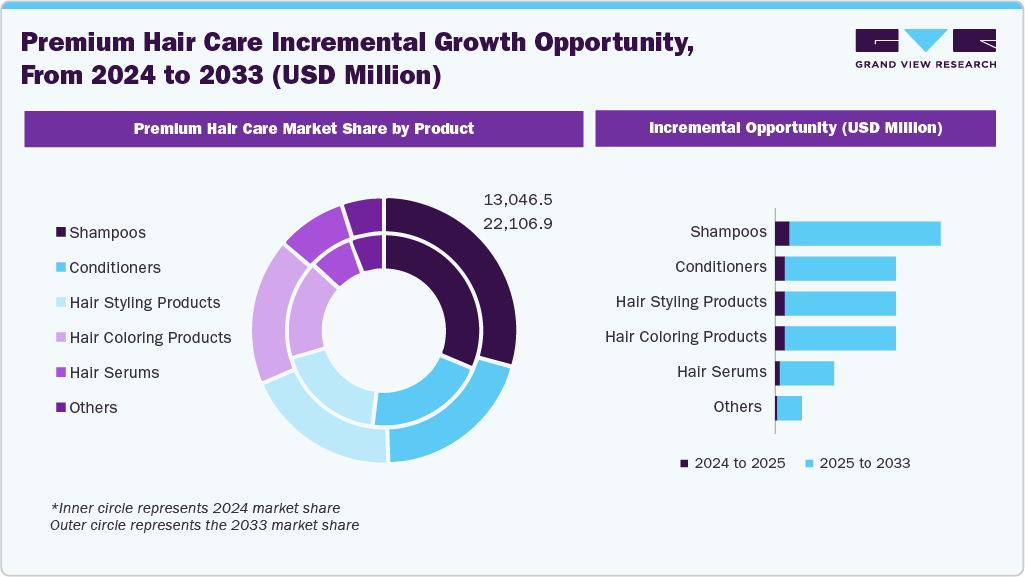The width and height of the screenshot is (1025, 577).
Task: Click the 2025 to 2033 legend marker
Action: (808, 463)
